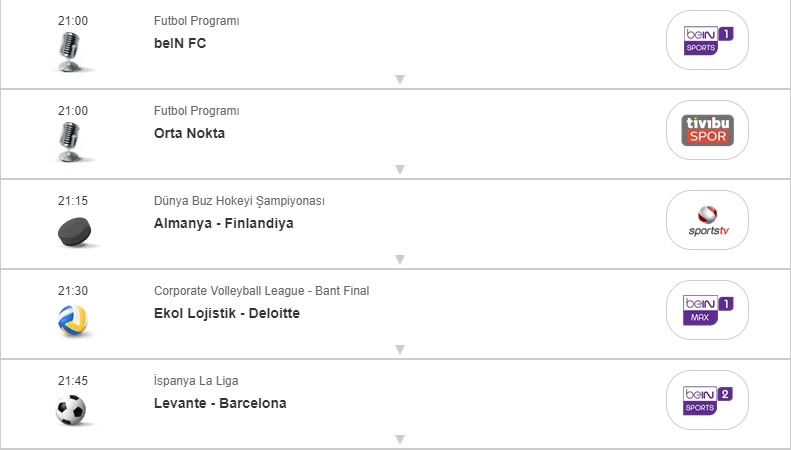The height and width of the screenshot is (450, 791).
Task: Select the Orta Nokta program title
Action: 189,133
